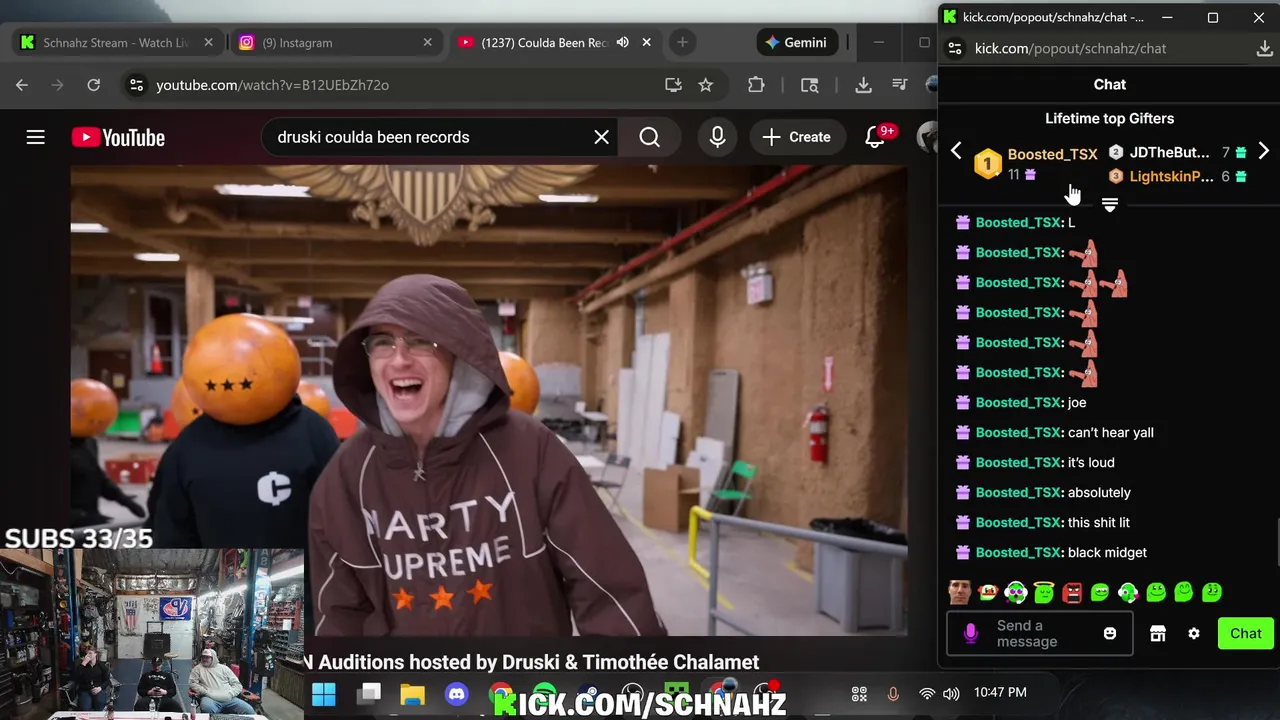Open site information icon in YouTube address bar
Viewport: 1280px width, 720px height.
coord(136,85)
